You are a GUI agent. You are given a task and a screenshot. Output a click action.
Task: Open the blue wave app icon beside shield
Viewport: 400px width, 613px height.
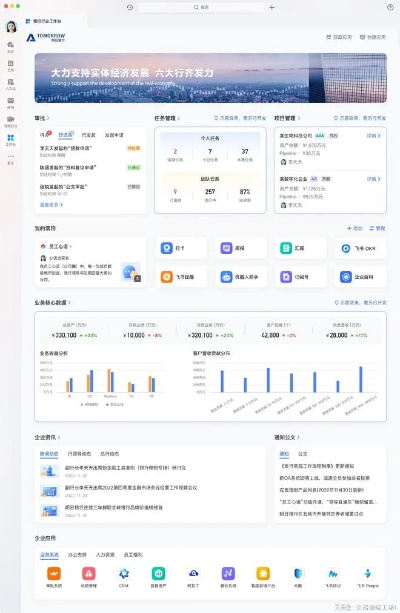click(333, 574)
